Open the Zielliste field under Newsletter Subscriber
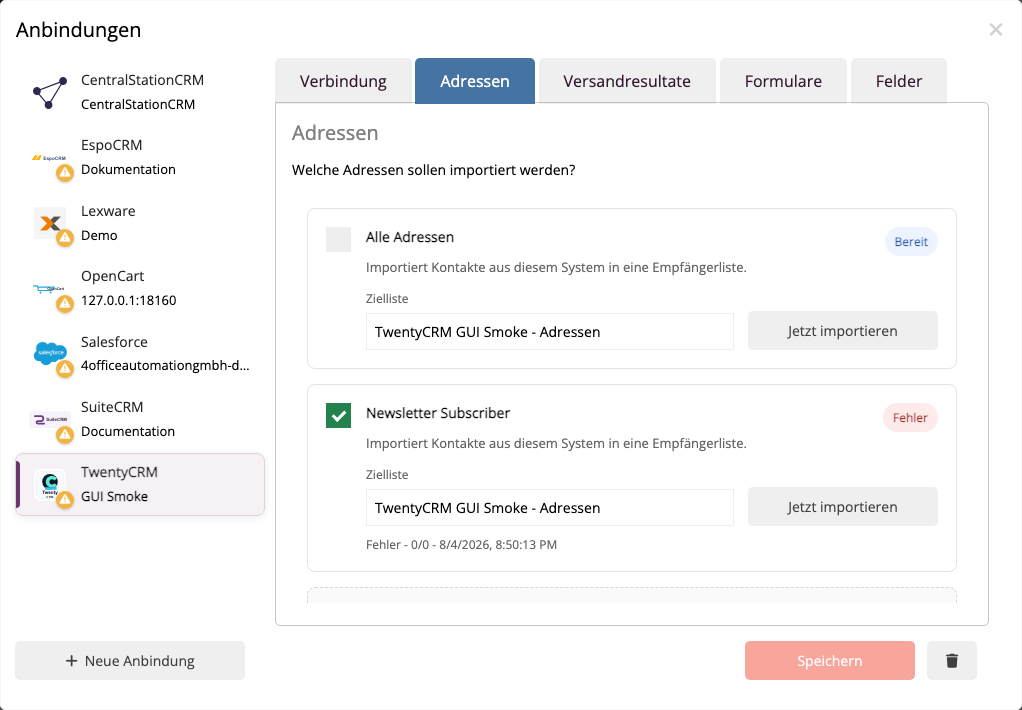The image size is (1022, 710). pos(549,508)
